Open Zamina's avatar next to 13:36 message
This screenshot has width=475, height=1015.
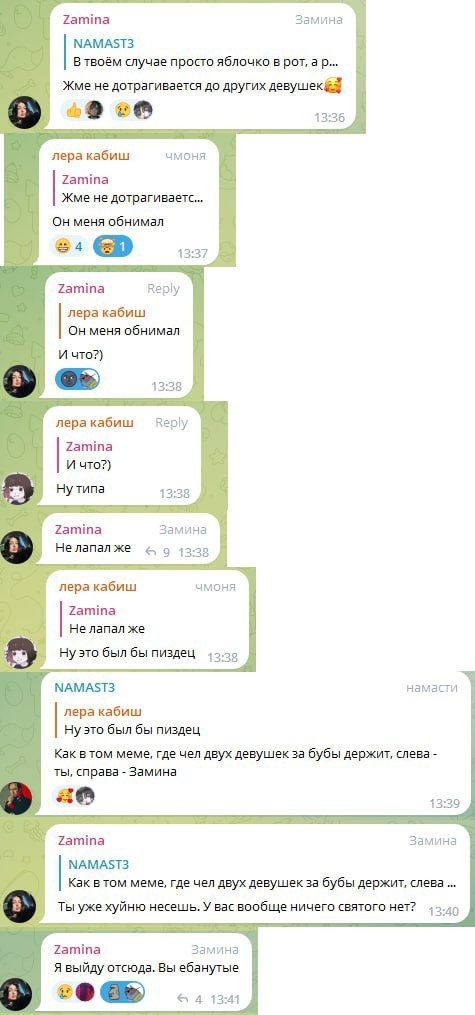tap(24, 113)
